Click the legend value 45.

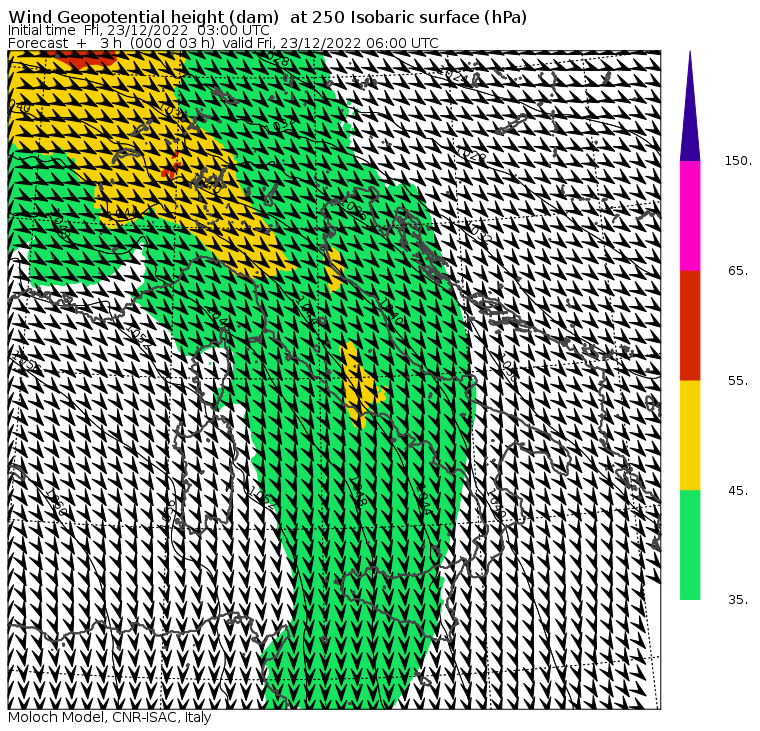[738, 491]
